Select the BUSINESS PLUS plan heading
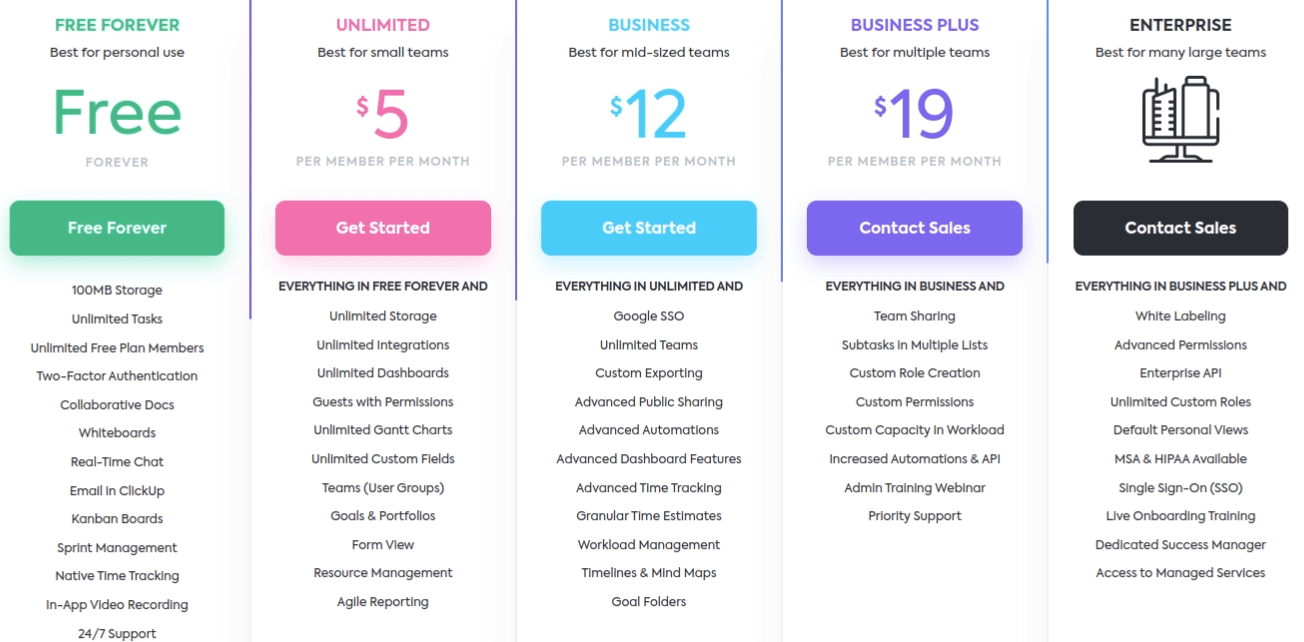Image resolution: width=1304 pixels, height=642 pixels. (x=915, y=25)
